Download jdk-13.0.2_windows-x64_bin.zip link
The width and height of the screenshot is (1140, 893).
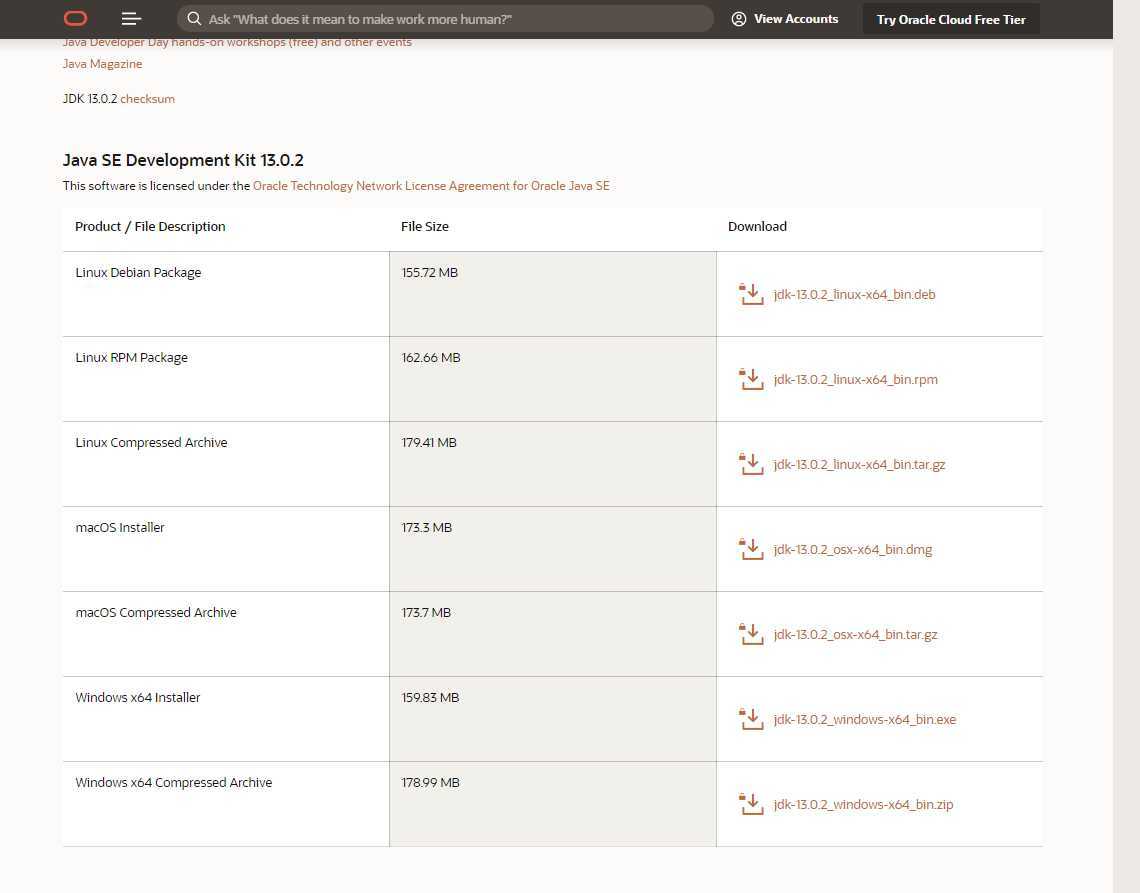pyautogui.click(x=864, y=805)
